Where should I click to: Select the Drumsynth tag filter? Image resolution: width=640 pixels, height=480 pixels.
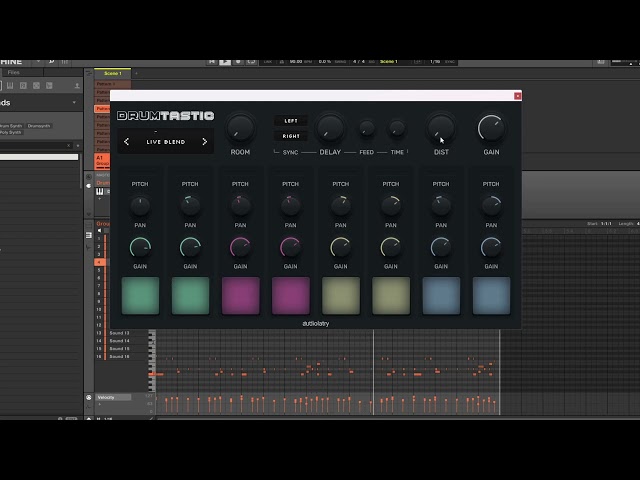[39, 126]
